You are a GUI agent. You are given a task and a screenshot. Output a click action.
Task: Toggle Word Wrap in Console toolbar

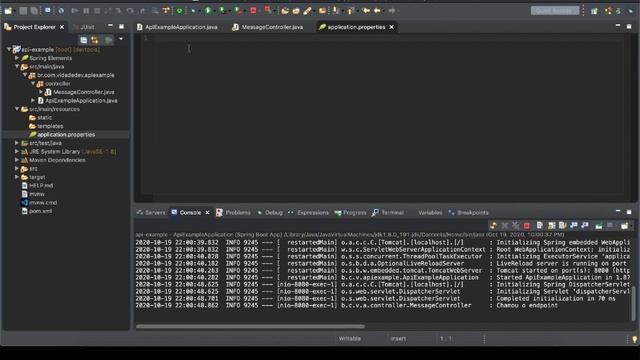562,225
